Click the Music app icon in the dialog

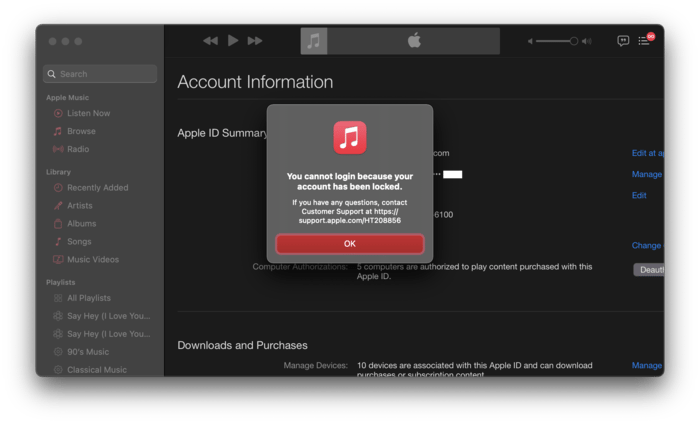(350, 138)
